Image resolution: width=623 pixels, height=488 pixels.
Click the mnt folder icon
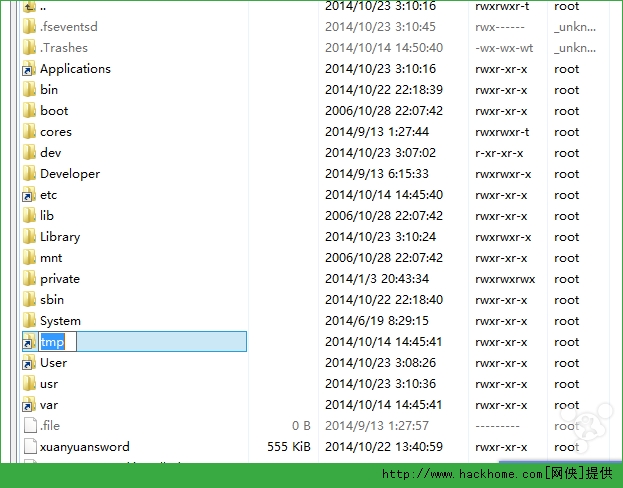(x=29, y=258)
